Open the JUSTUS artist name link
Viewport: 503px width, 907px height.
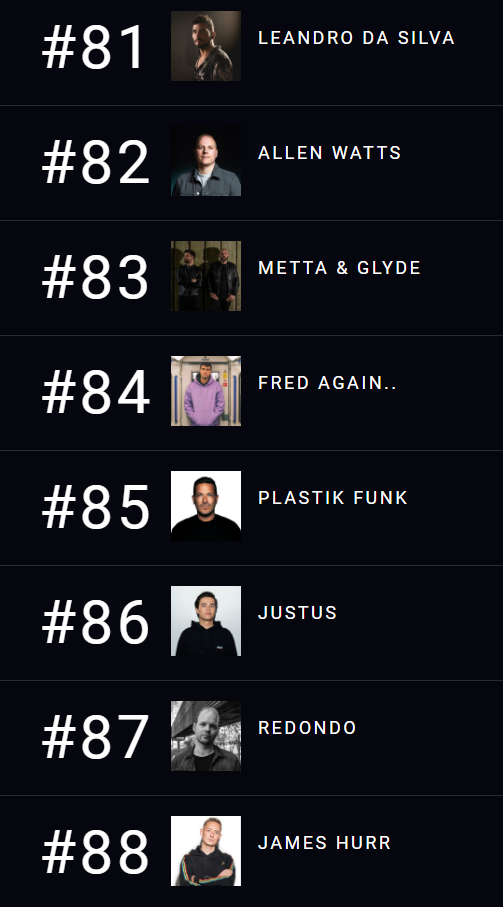[298, 613]
